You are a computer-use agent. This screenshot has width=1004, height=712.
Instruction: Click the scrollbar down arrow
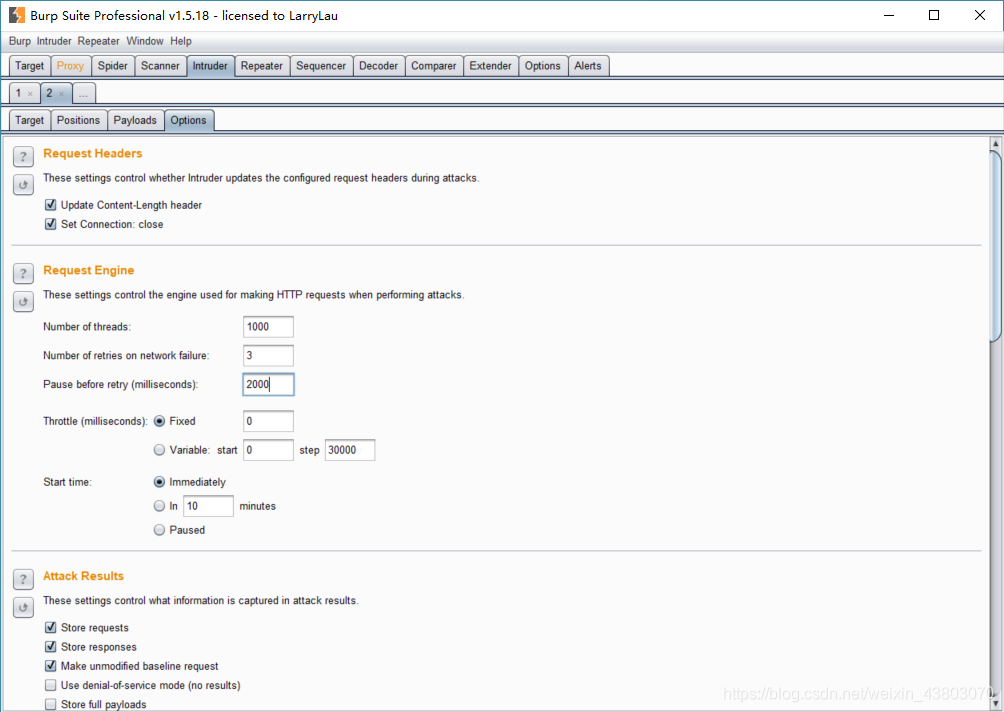tap(996, 704)
